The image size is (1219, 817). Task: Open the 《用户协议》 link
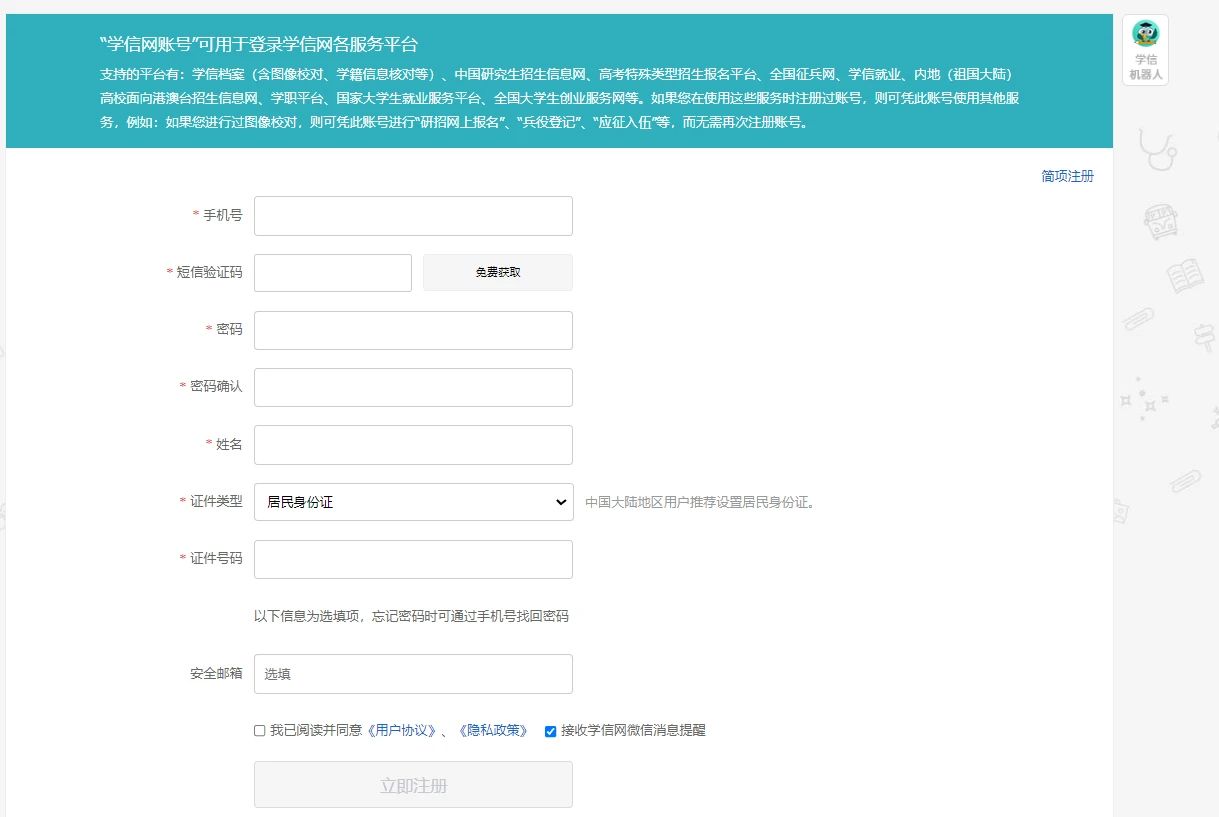point(402,731)
